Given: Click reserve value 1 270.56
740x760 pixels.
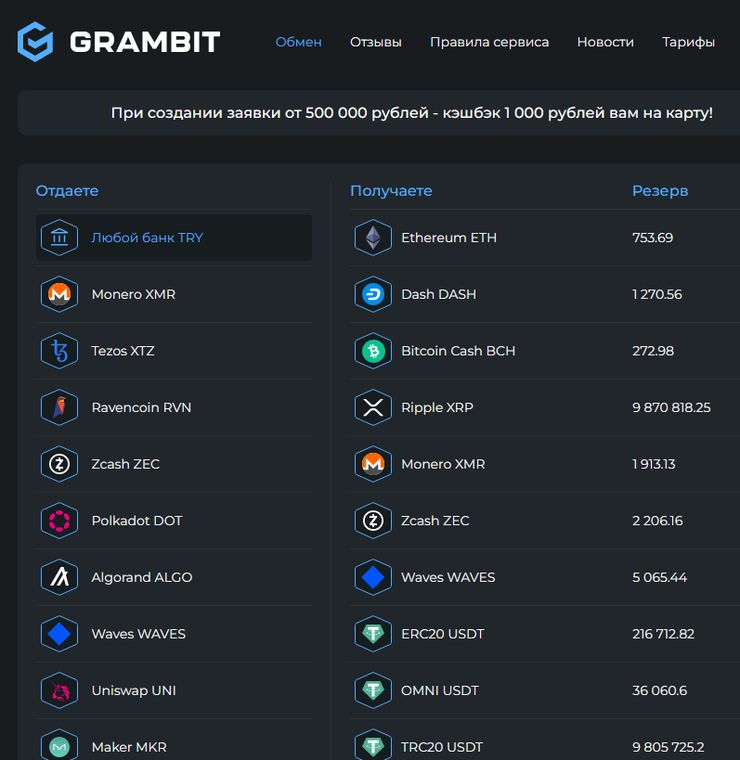Looking at the screenshot, I should pyautogui.click(x=657, y=294).
